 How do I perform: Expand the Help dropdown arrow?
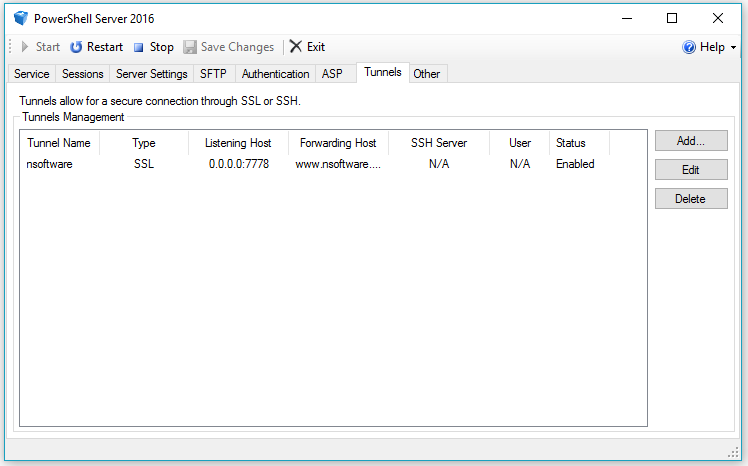coord(733,47)
